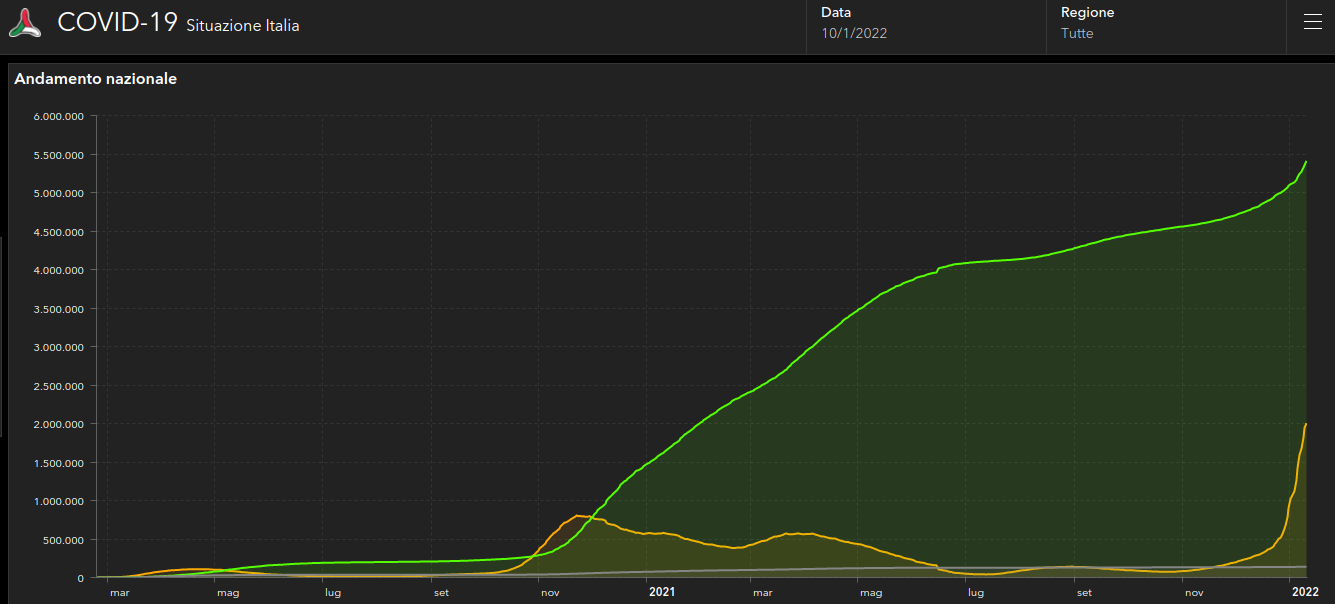Open the hamburger menu icon
The height and width of the screenshot is (604, 1335).
point(1312,22)
